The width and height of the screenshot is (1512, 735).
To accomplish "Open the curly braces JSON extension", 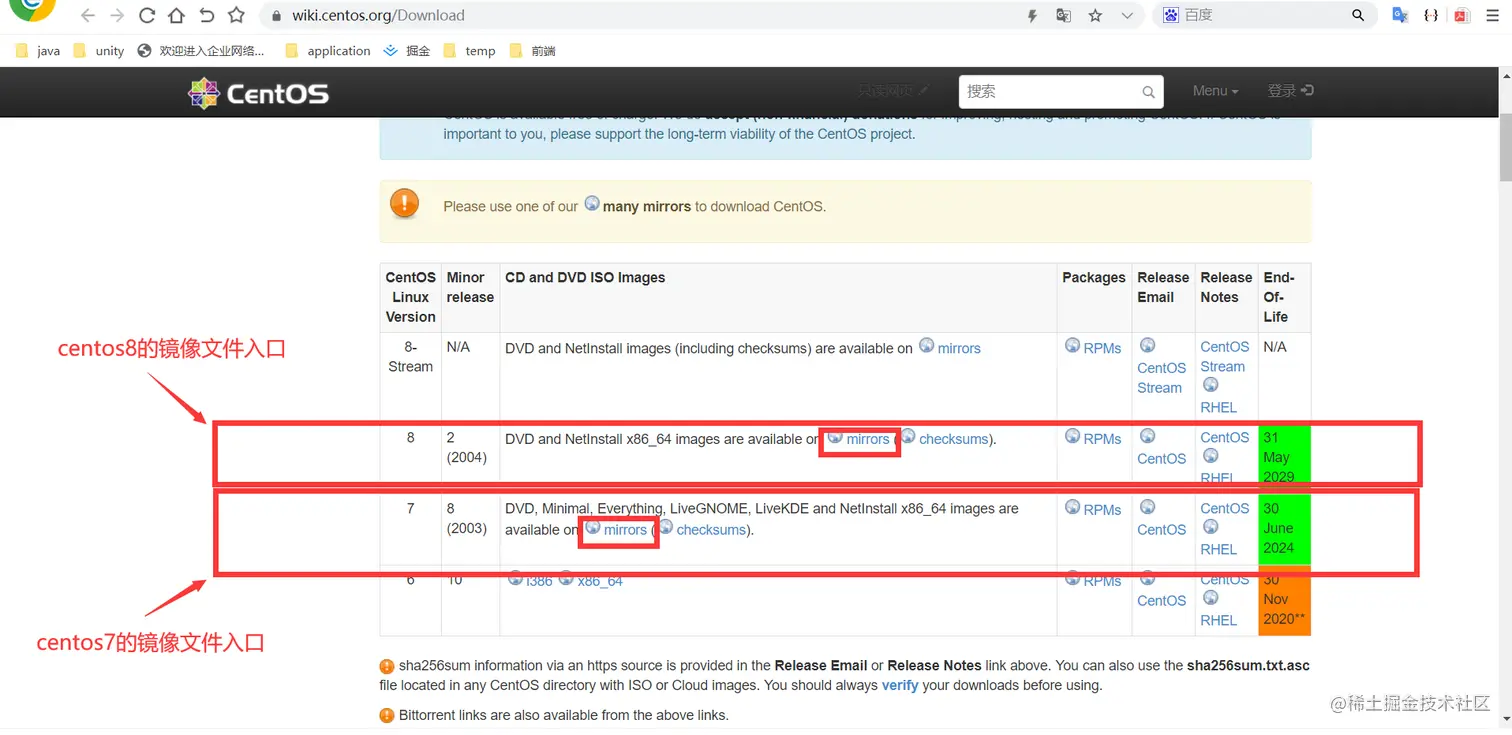I will click(x=1431, y=16).
